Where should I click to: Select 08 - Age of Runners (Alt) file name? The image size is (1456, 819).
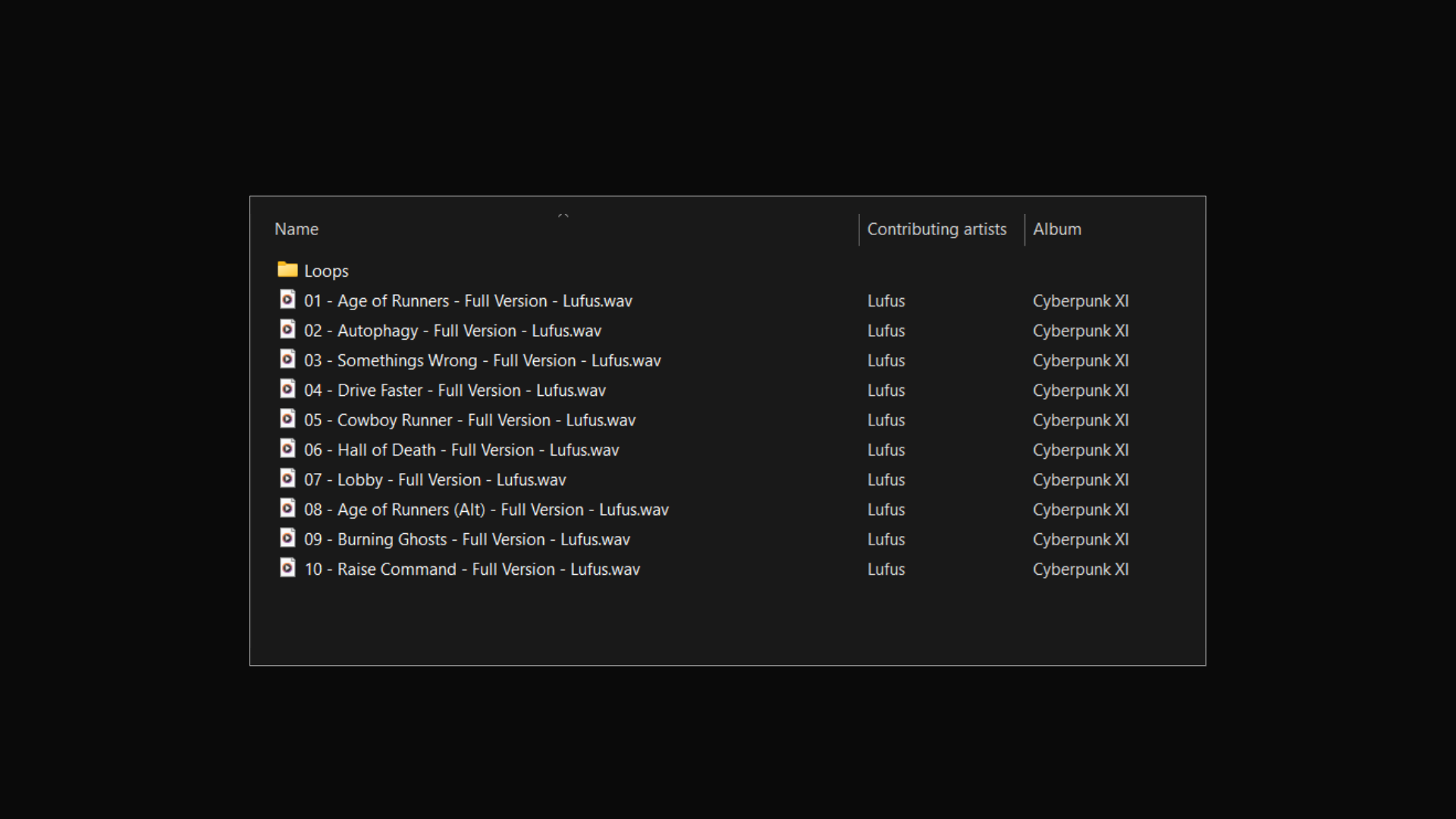point(486,510)
